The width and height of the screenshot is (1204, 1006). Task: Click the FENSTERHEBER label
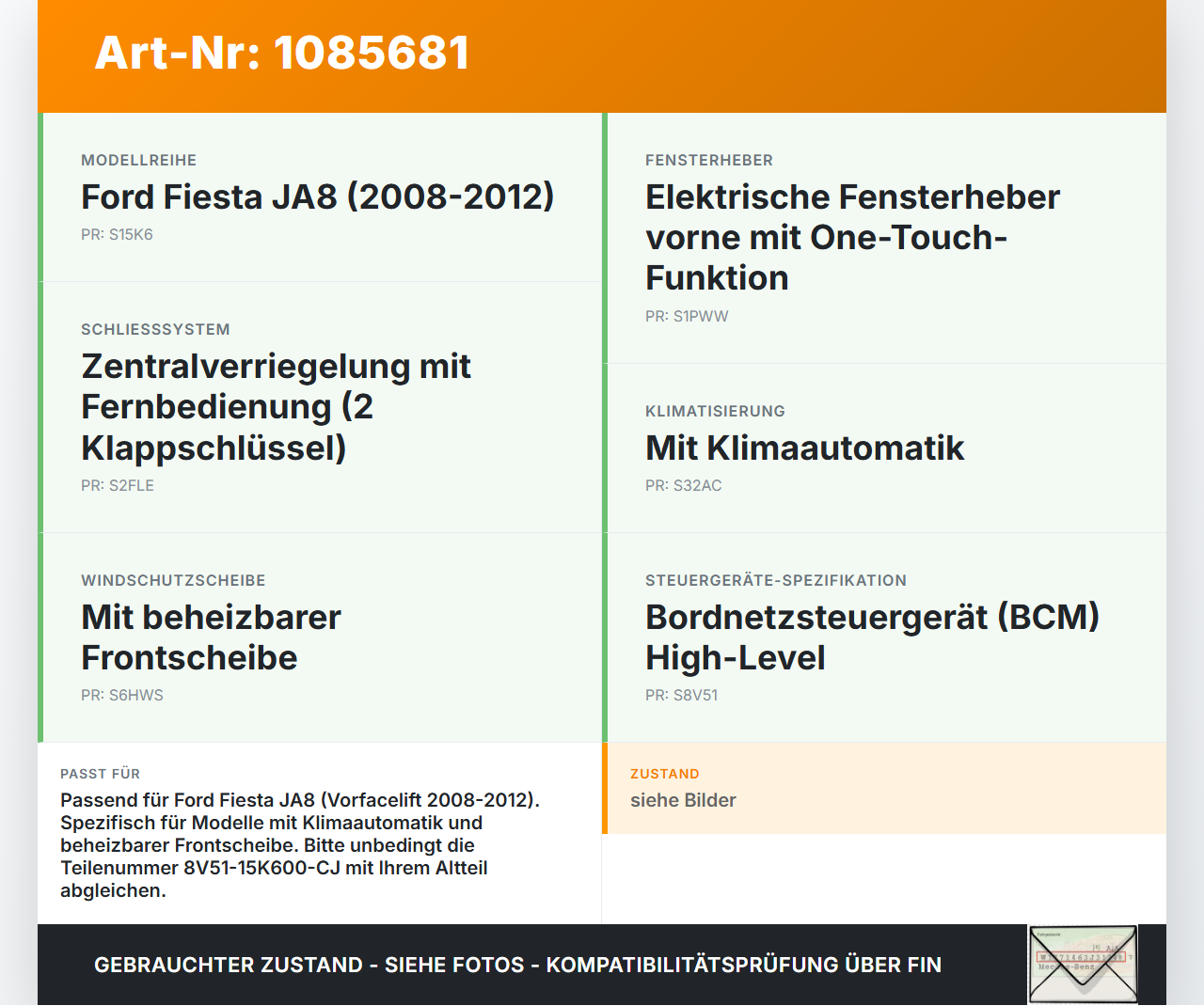pyautogui.click(x=709, y=161)
